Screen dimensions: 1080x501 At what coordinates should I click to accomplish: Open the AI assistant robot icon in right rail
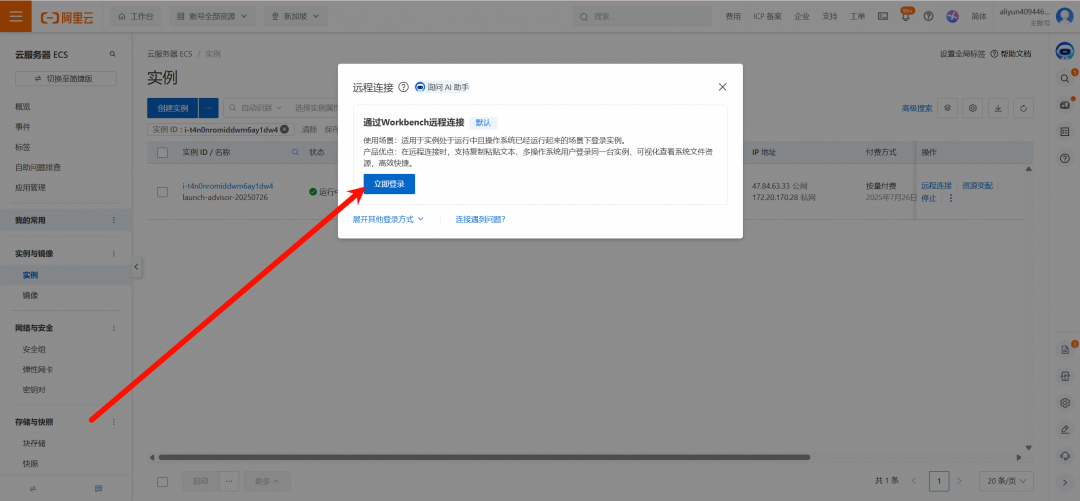1064,50
